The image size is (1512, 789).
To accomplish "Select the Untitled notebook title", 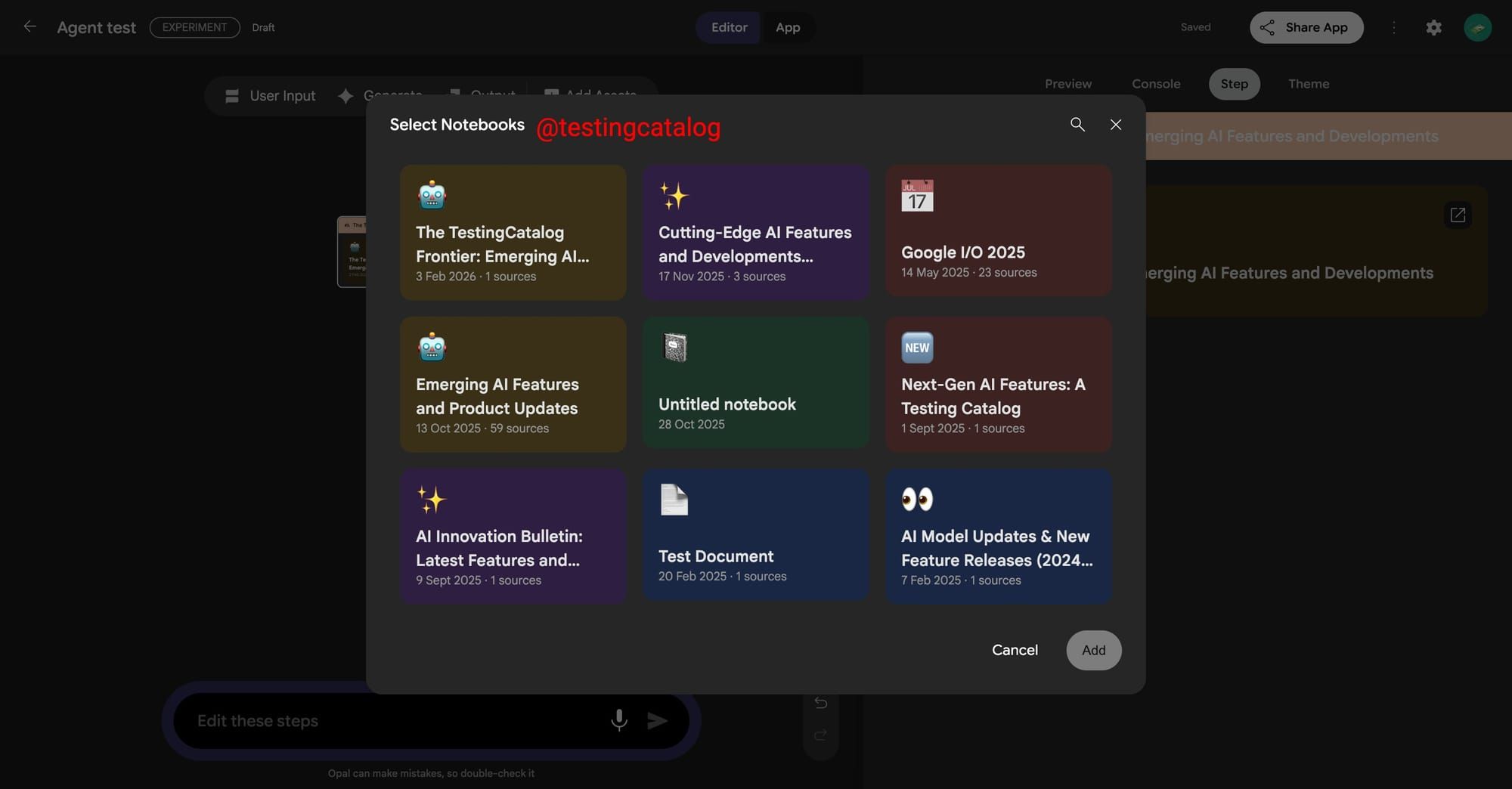I will (x=727, y=404).
